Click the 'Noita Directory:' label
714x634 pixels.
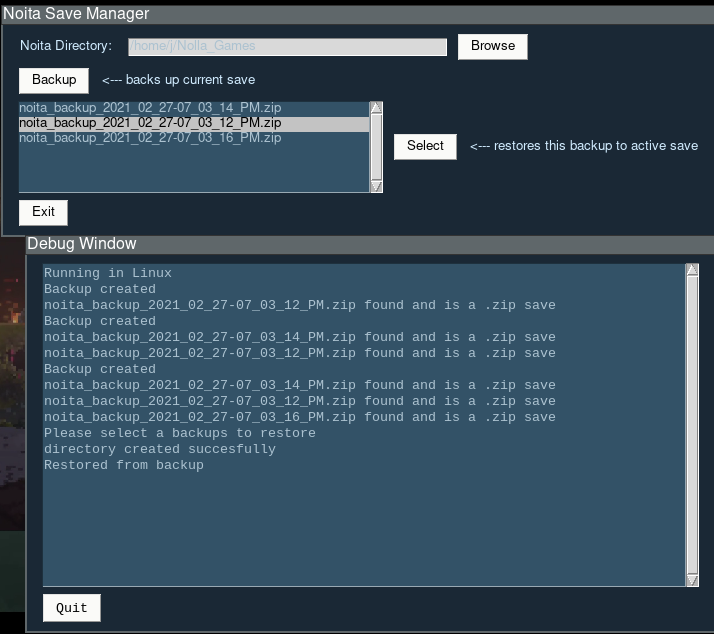66,46
